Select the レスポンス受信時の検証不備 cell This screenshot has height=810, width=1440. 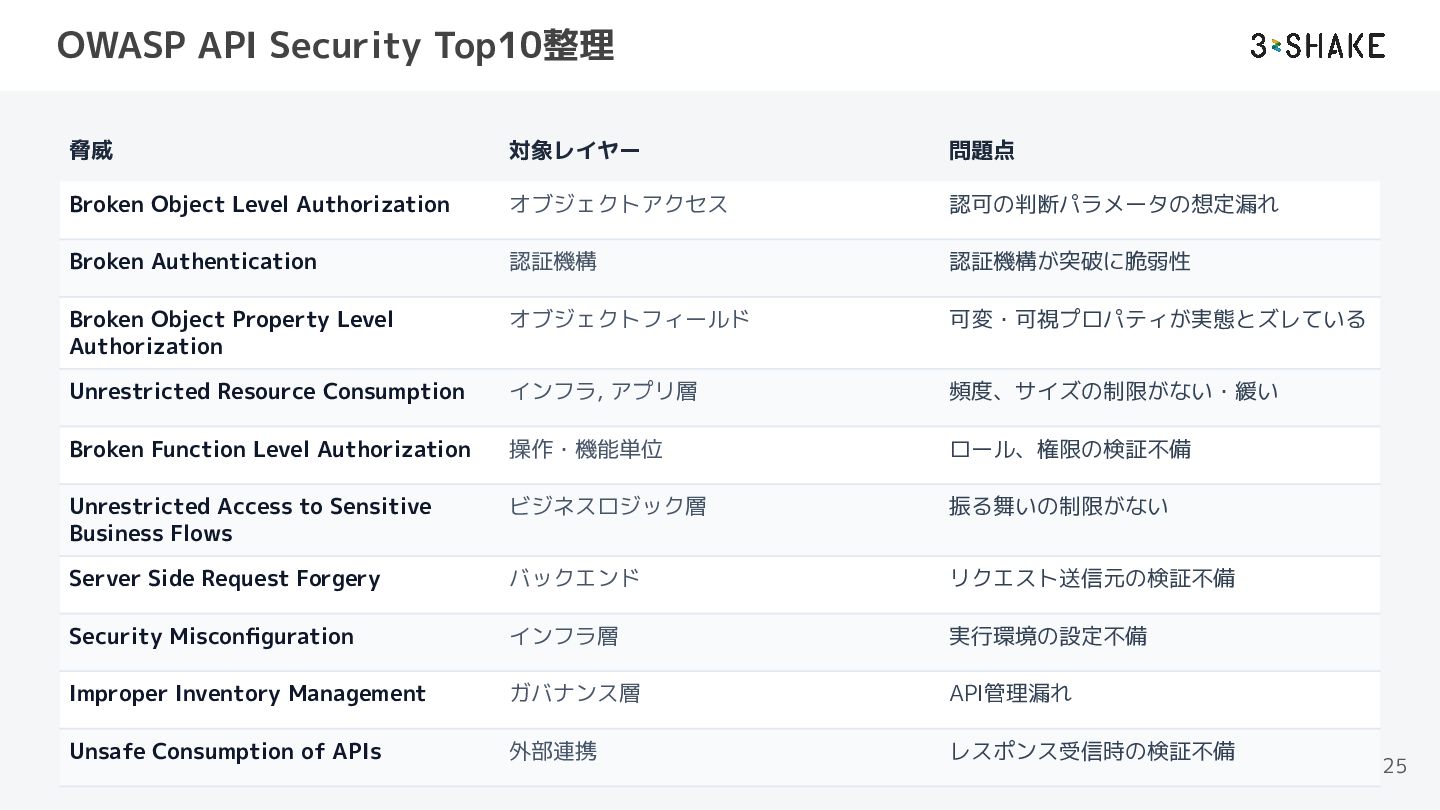tap(1092, 751)
